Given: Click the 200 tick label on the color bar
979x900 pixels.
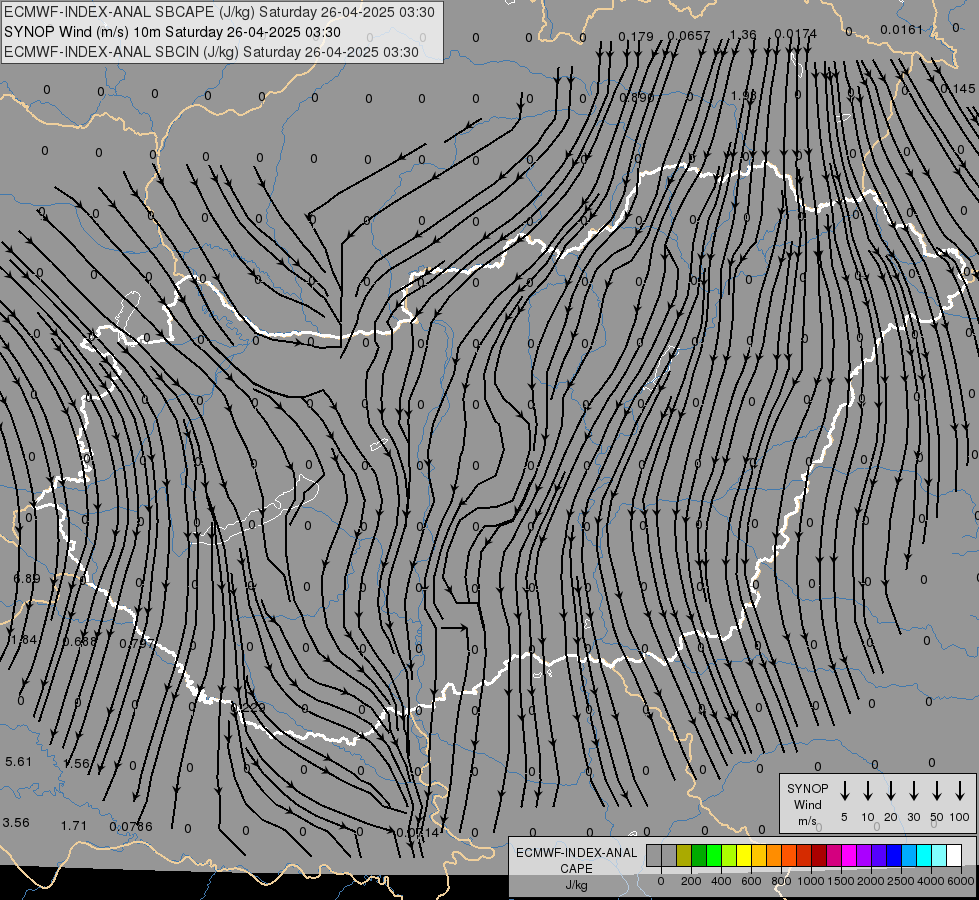Looking at the screenshot, I should [691, 881].
